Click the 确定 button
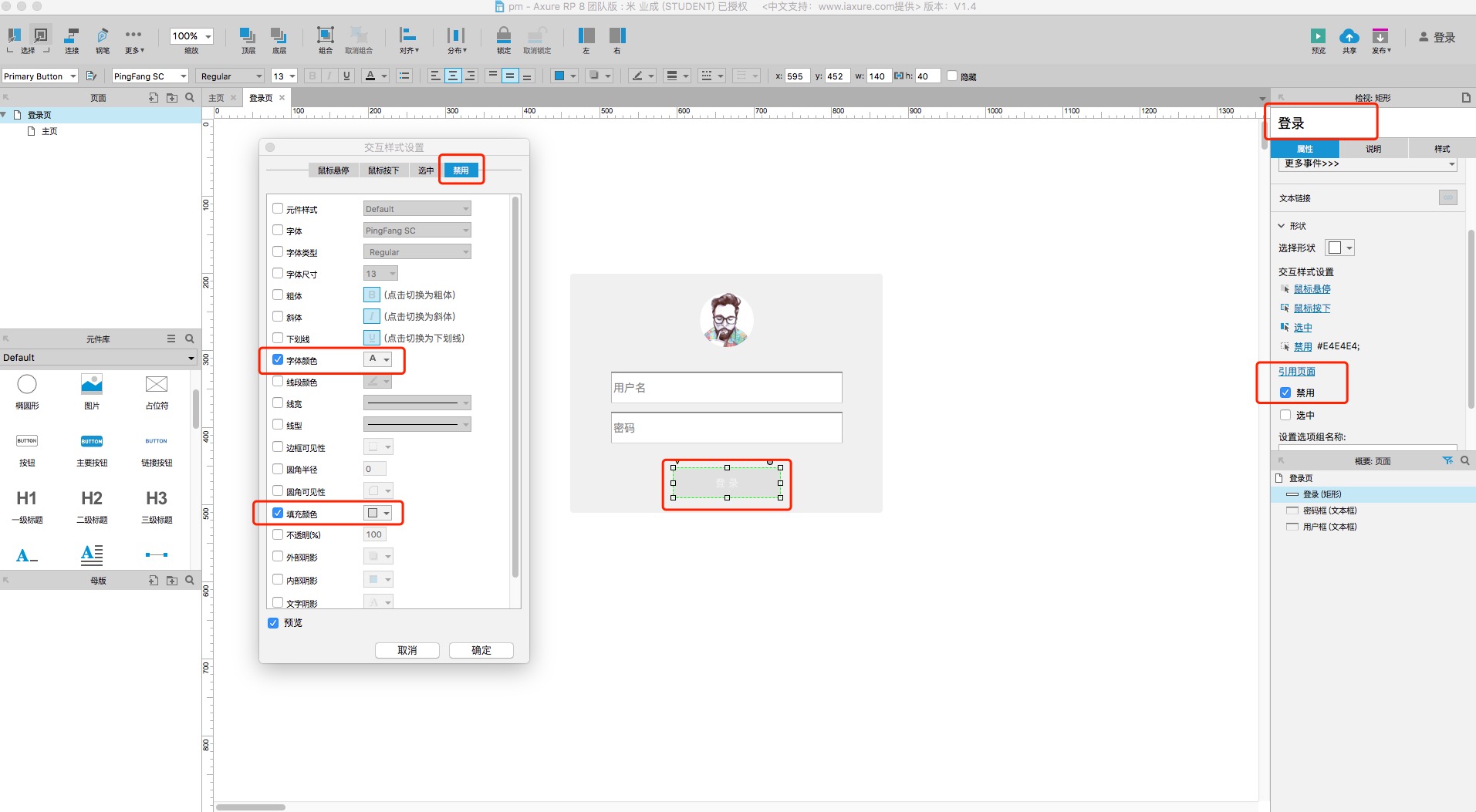The width and height of the screenshot is (1476, 812). pos(481,650)
